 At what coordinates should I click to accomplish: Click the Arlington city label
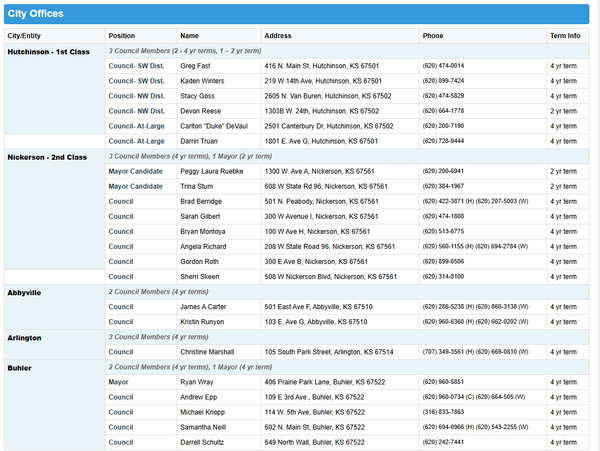click(x=24, y=338)
